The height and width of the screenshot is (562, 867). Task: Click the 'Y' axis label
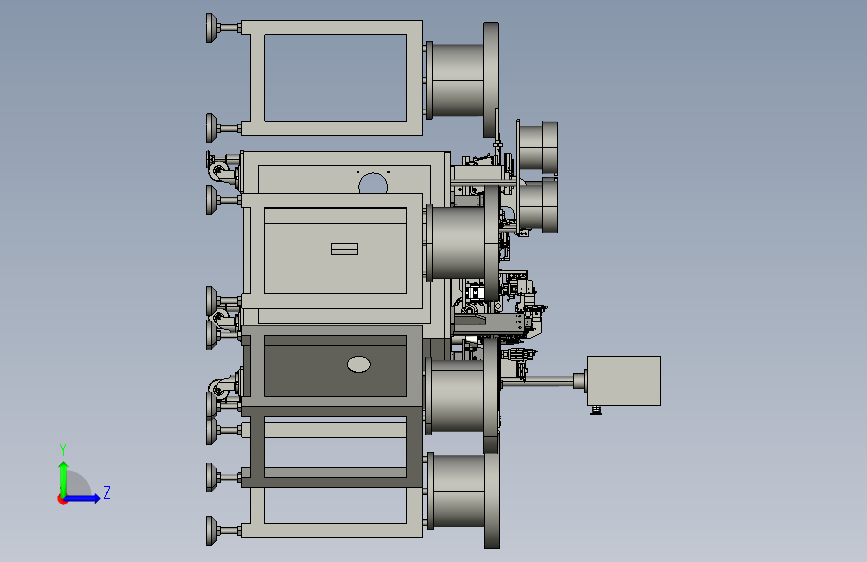point(63,450)
